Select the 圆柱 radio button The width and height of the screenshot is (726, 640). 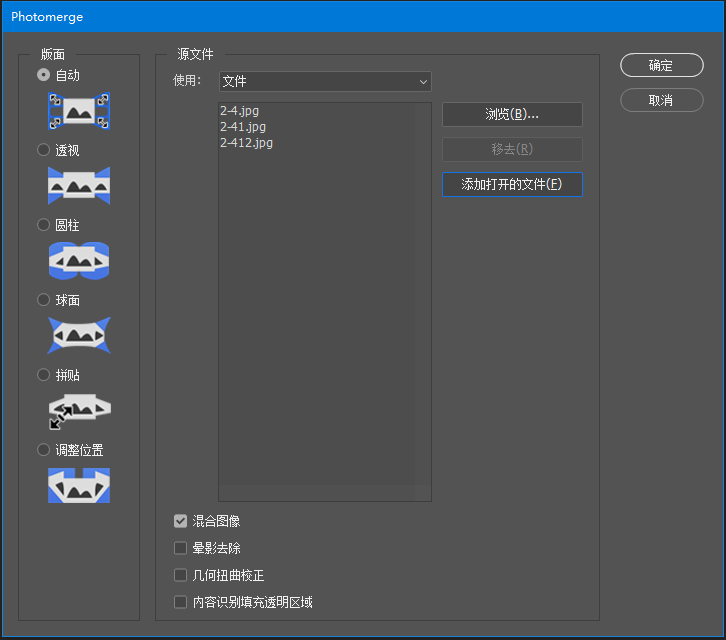[44, 225]
